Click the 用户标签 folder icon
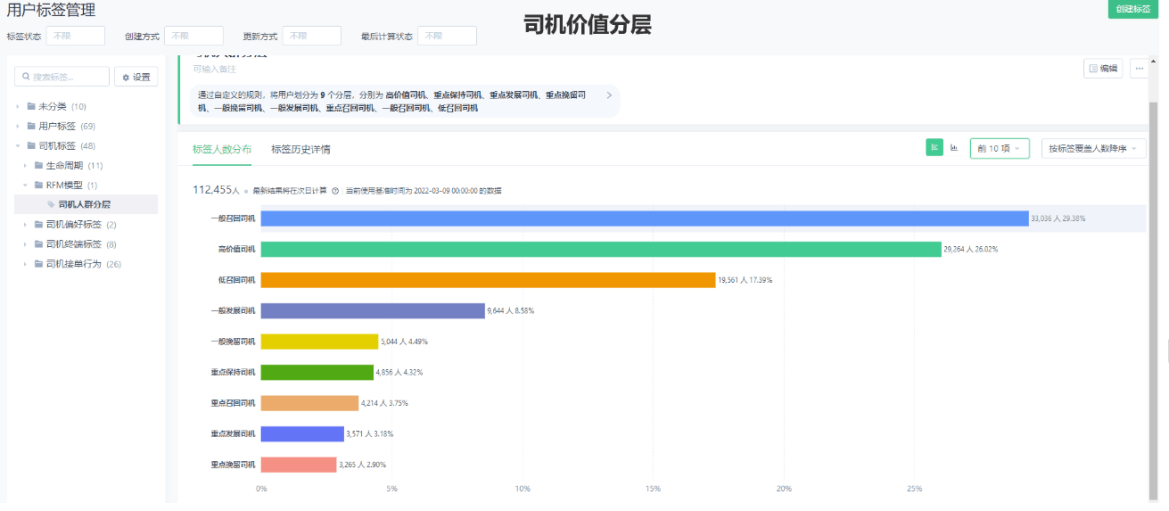Image resolution: width=1169 pixels, height=511 pixels. 31,126
